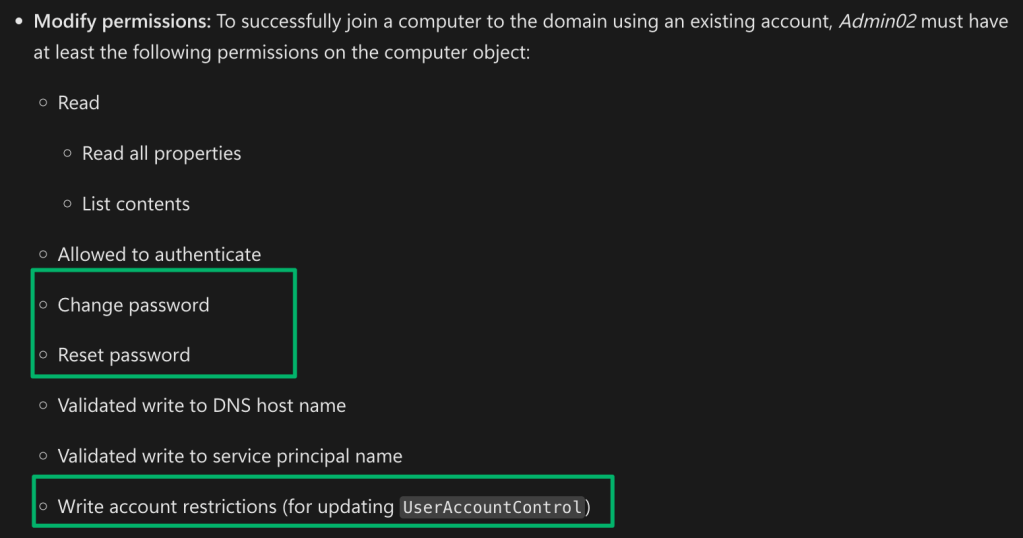The image size is (1023, 538).
Task: Click the bullet before "Change password"
Action: 44,305
